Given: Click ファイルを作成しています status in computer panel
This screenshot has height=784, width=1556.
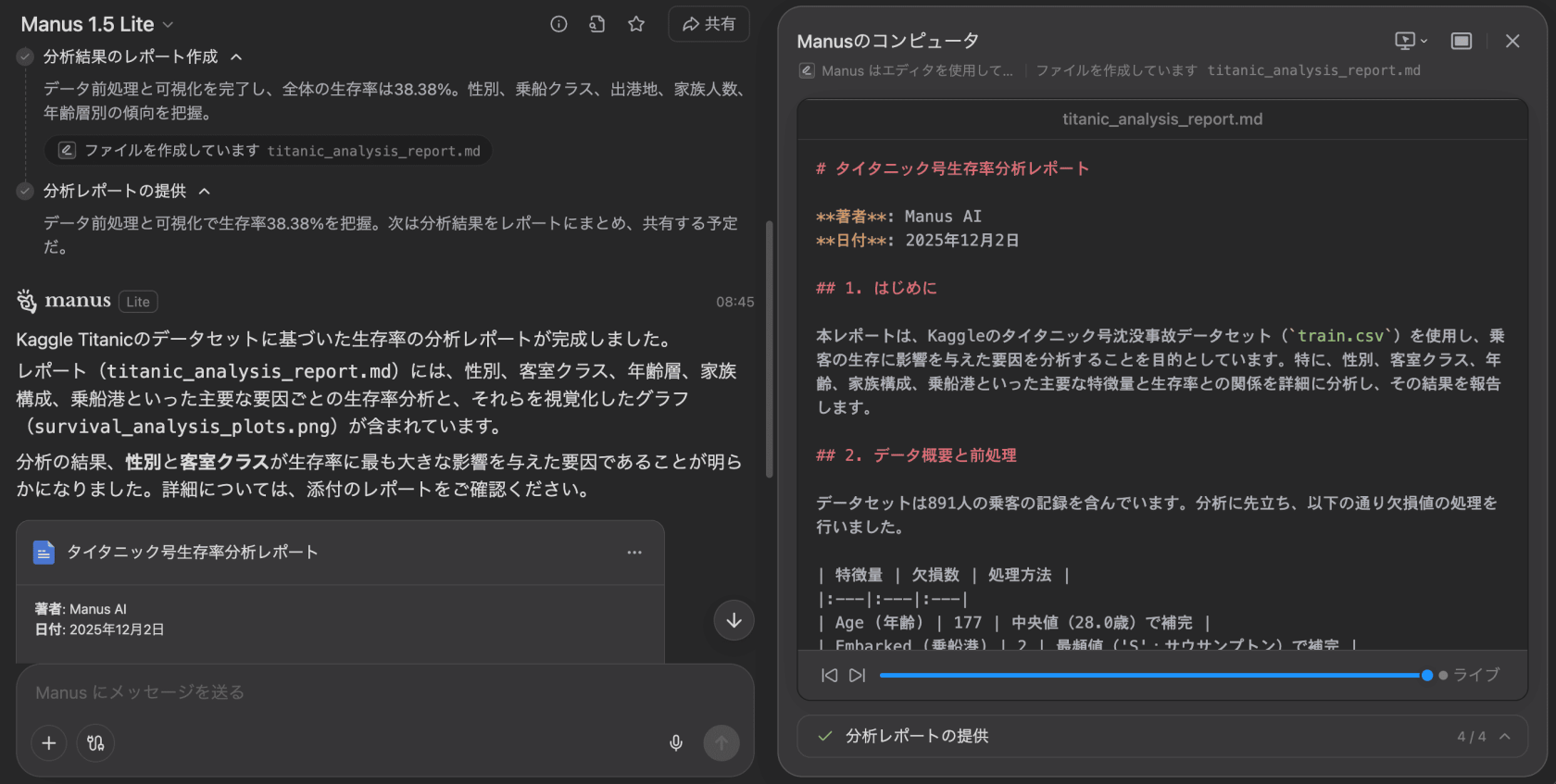Looking at the screenshot, I should click(1228, 70).
